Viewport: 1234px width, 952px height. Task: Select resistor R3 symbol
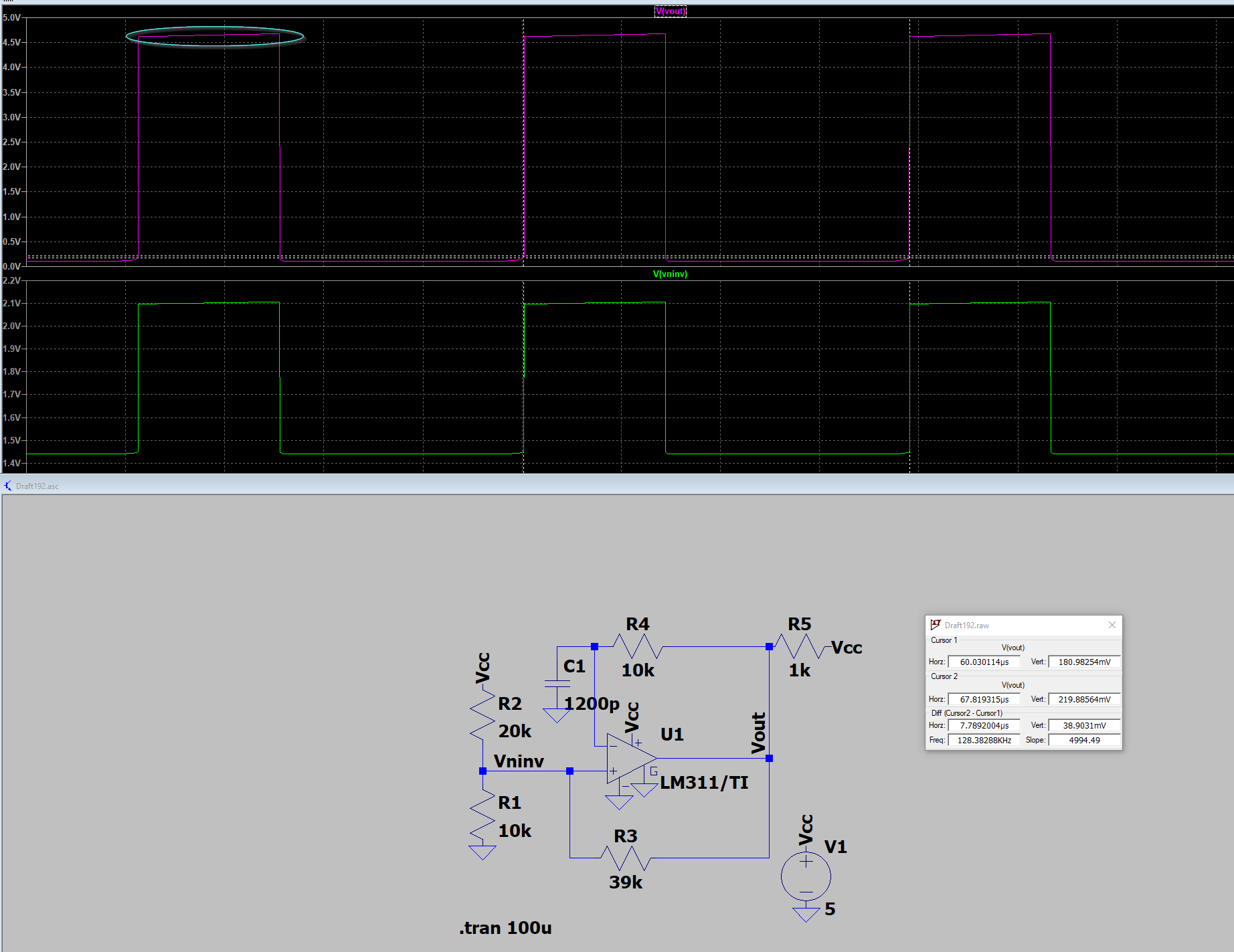coord(626,858)
